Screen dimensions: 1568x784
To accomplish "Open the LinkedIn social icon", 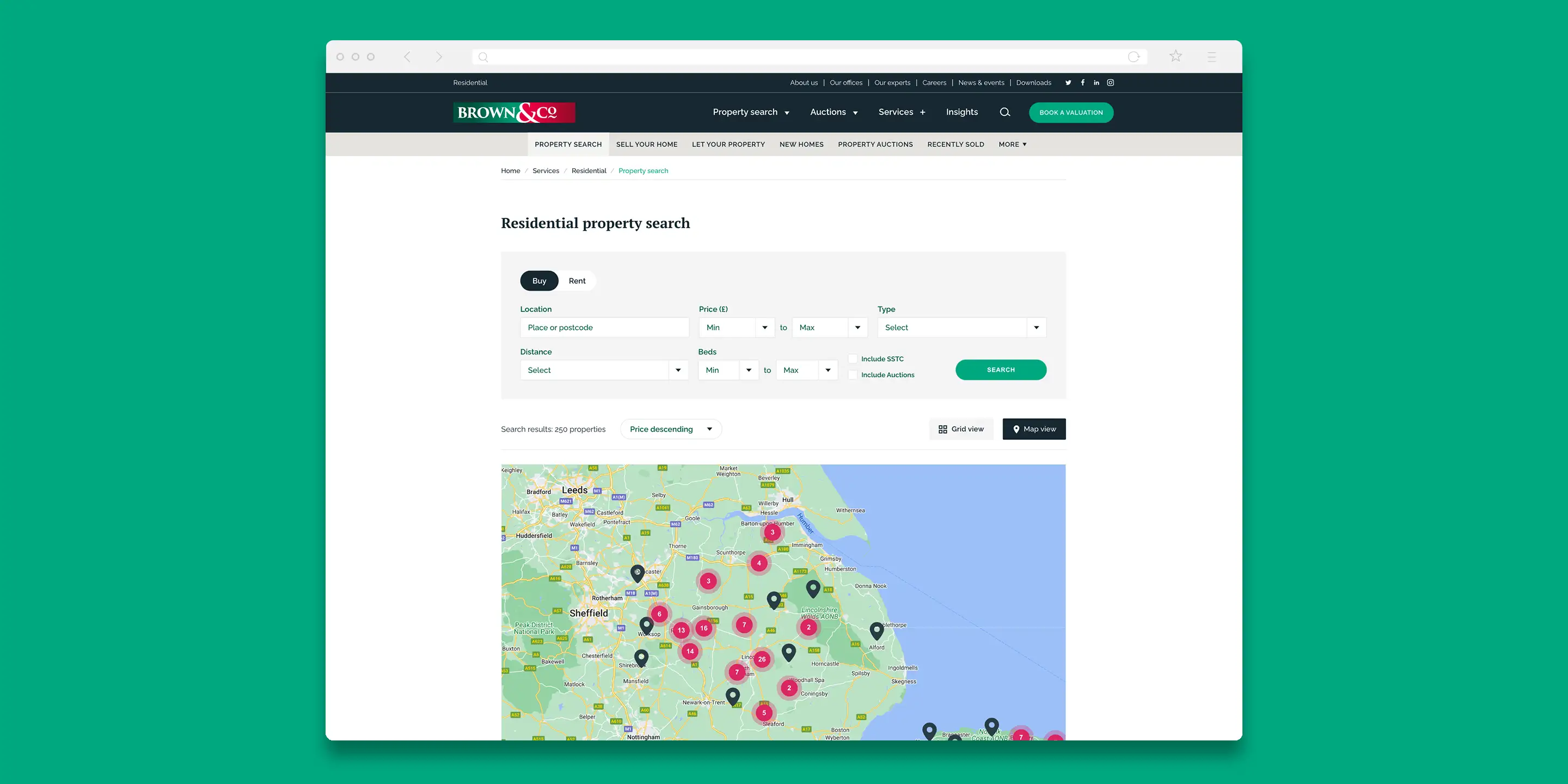I will pos(1097,83).
